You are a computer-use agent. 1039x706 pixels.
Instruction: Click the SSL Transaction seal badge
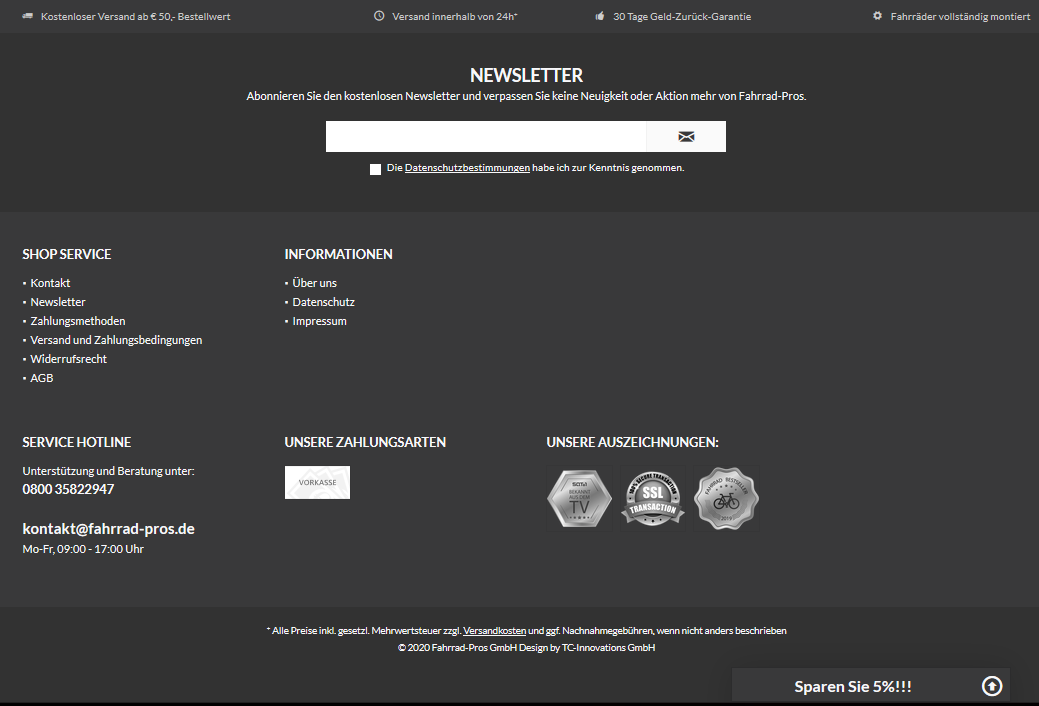[x=652, y=498]
